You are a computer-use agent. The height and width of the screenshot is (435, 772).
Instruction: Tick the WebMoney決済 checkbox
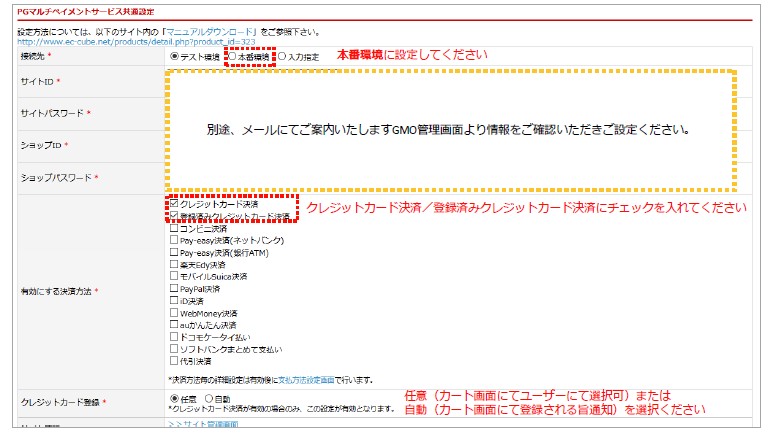174,312
